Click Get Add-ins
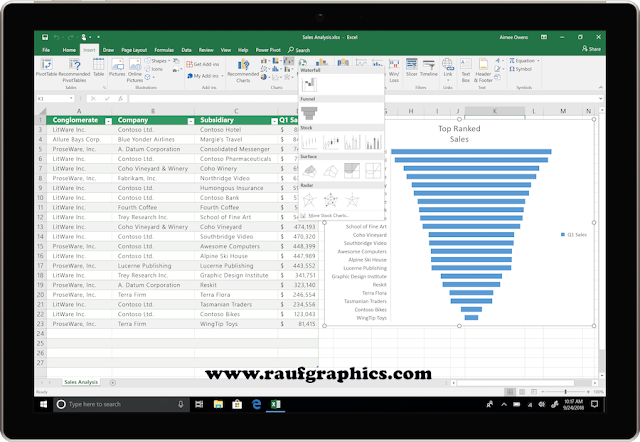This screenshot has height=442, width=640. click(x=203, y=64)
